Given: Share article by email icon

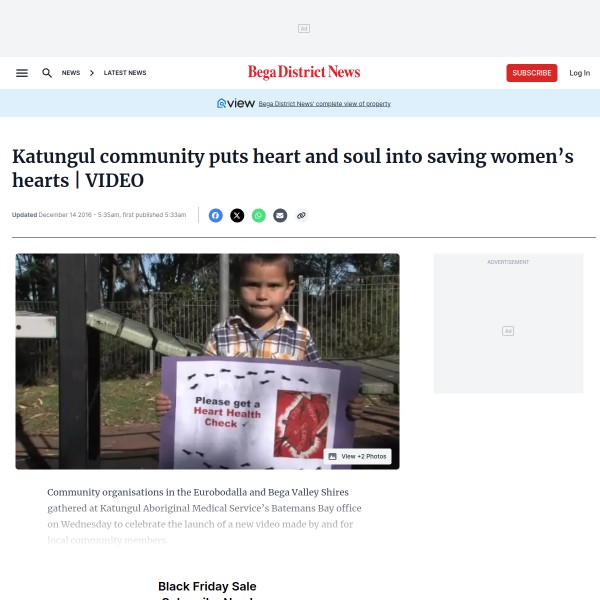Looking at the screenshot, I should pyautogui.click(x=280, y=215).
